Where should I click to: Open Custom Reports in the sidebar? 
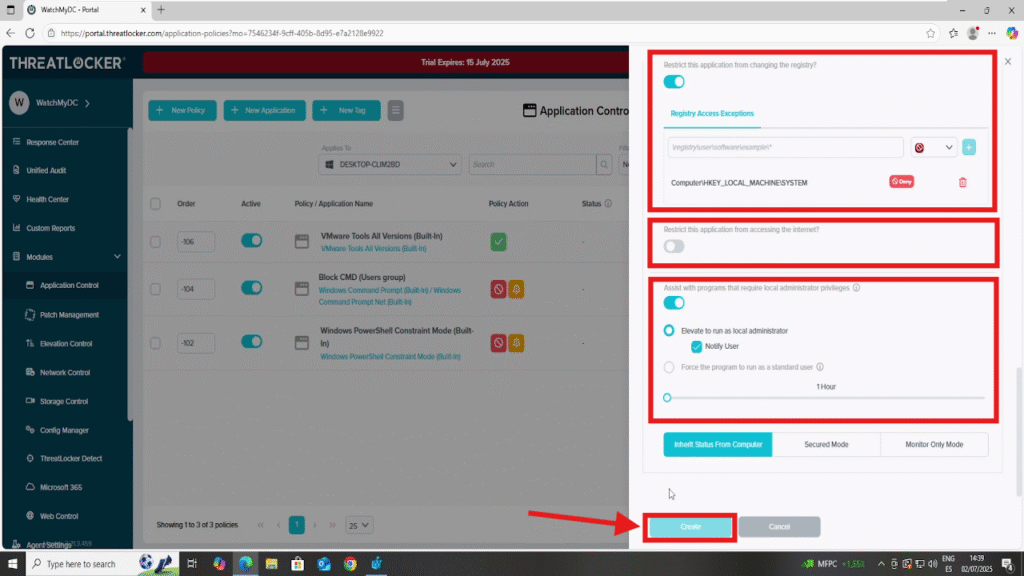pyautogui.click(x=50, y=228)
